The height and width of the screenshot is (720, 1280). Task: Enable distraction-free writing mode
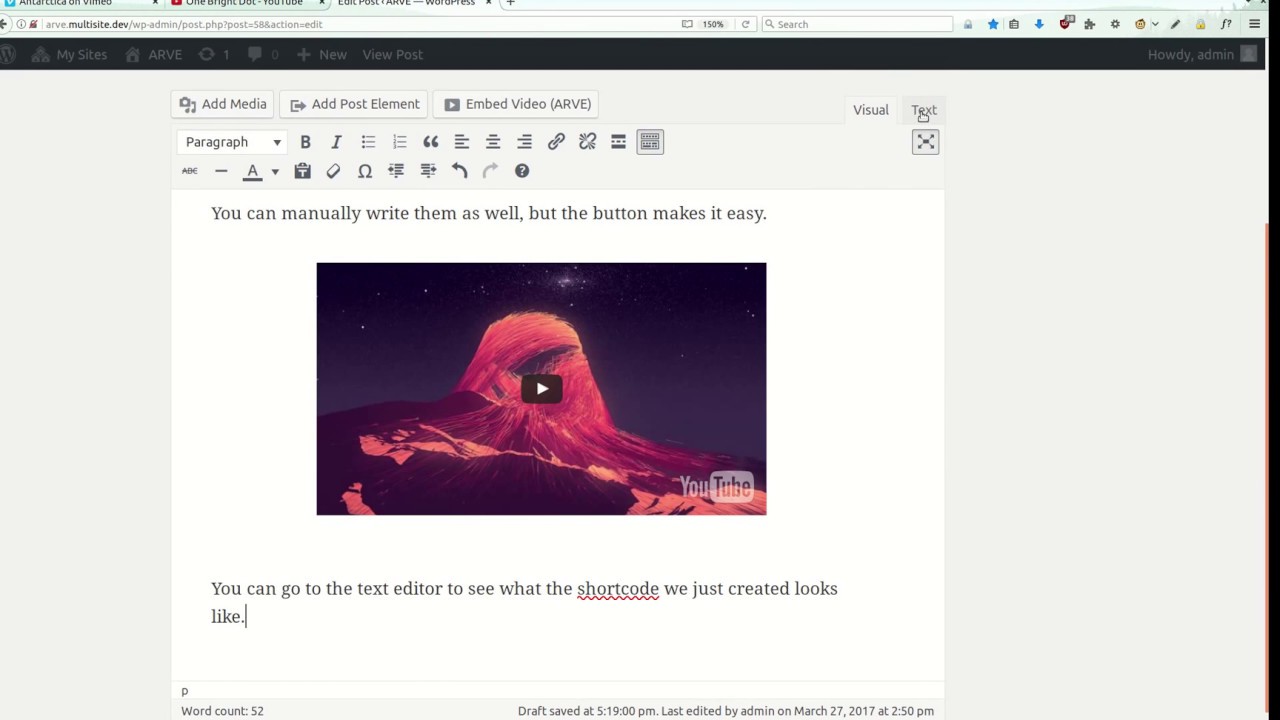[x=925, y=142]
